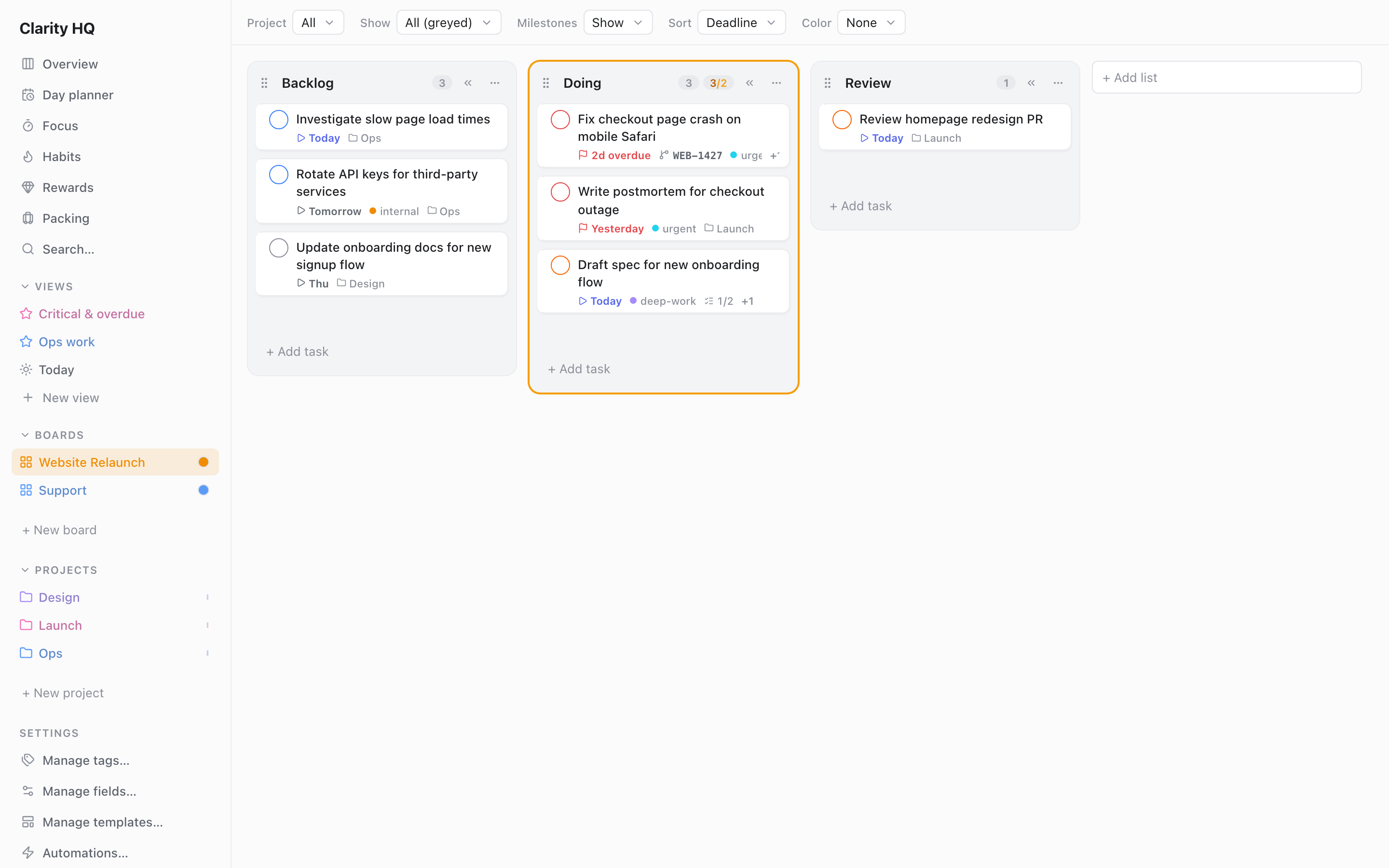Click Add task in Backlog
Viewport: 1389px width, 868px height.
coord(297,352)
